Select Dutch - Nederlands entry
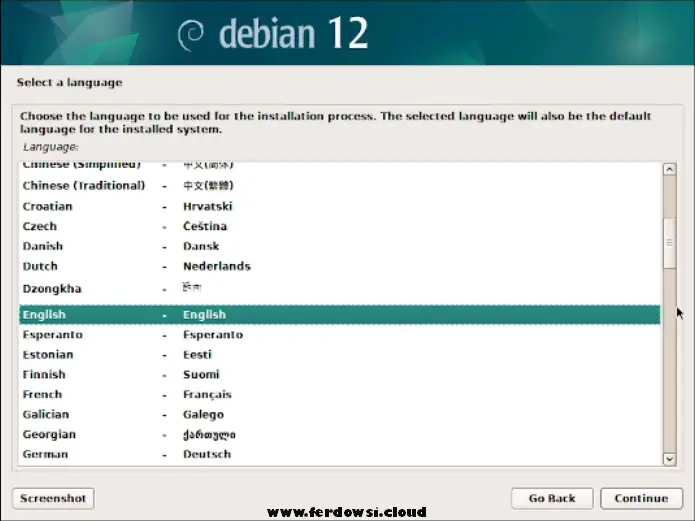695x521 pixels. pos(40,266)
